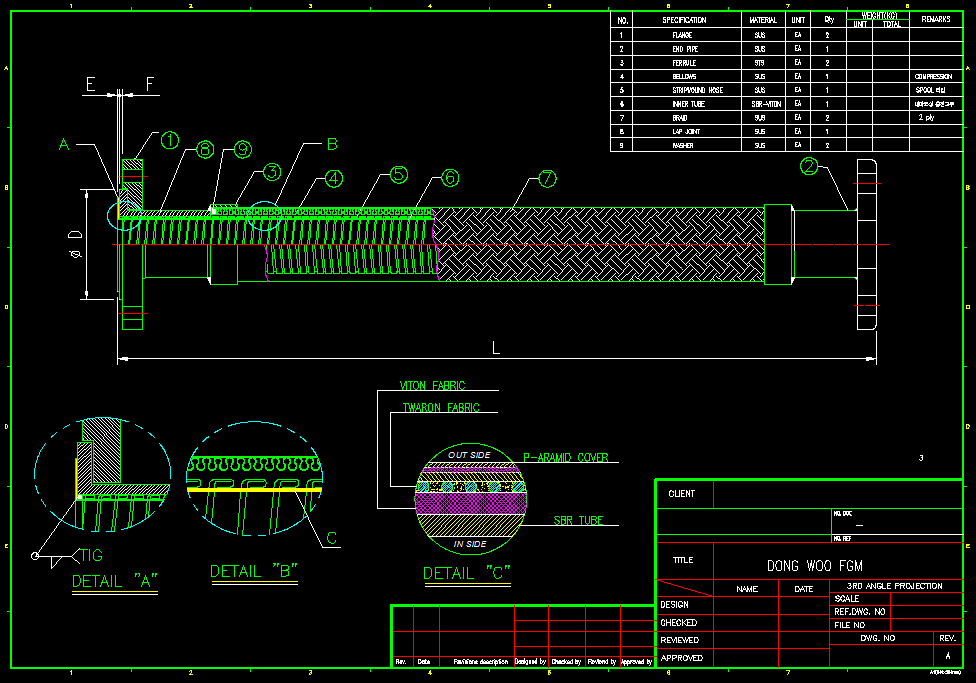Select the FLANGE specification cell
Viewport: 976px width, 683px height.
coord(687,35)
